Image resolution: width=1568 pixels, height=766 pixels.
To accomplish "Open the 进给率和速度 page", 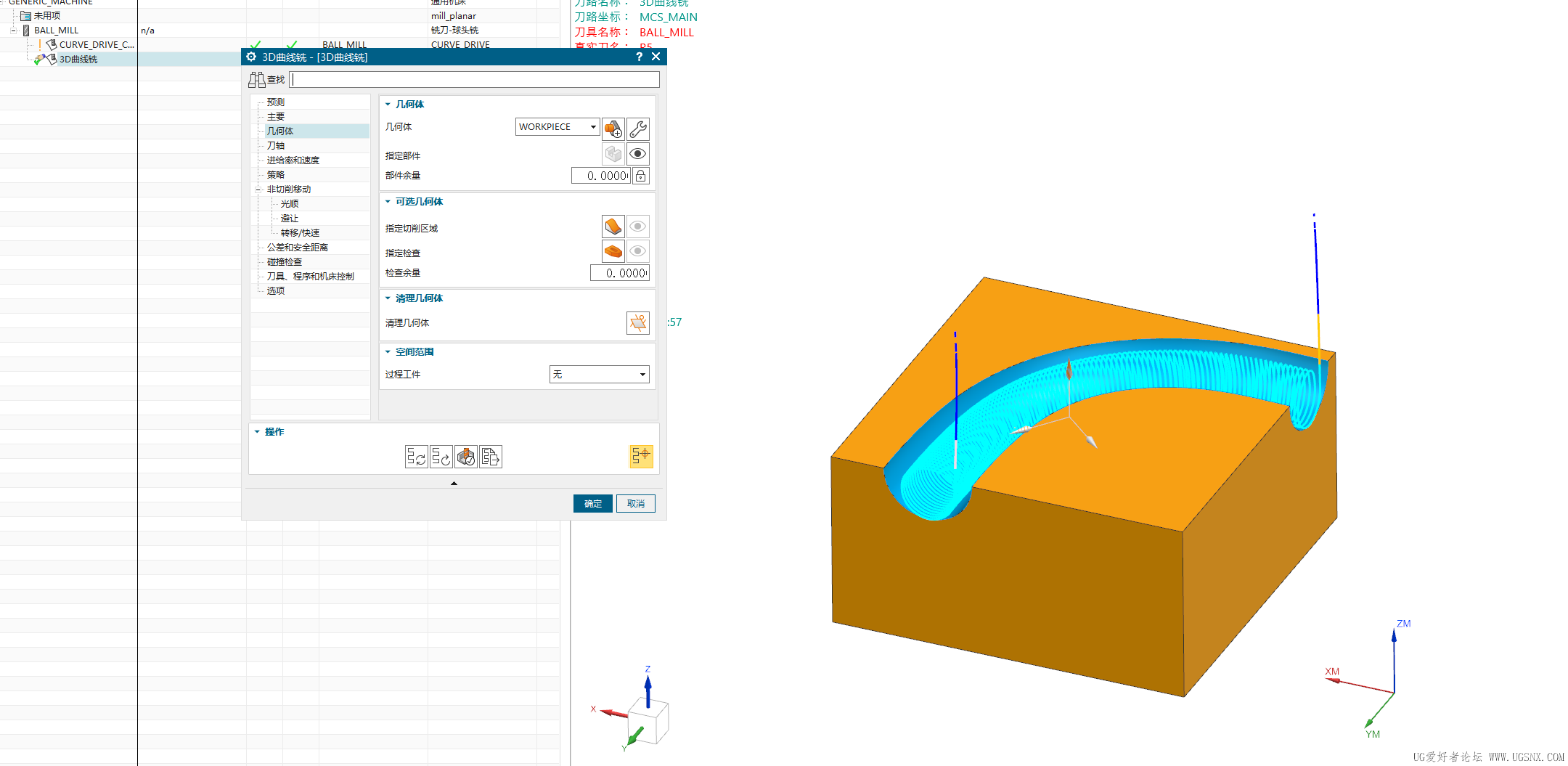I will tap(293, 160).
